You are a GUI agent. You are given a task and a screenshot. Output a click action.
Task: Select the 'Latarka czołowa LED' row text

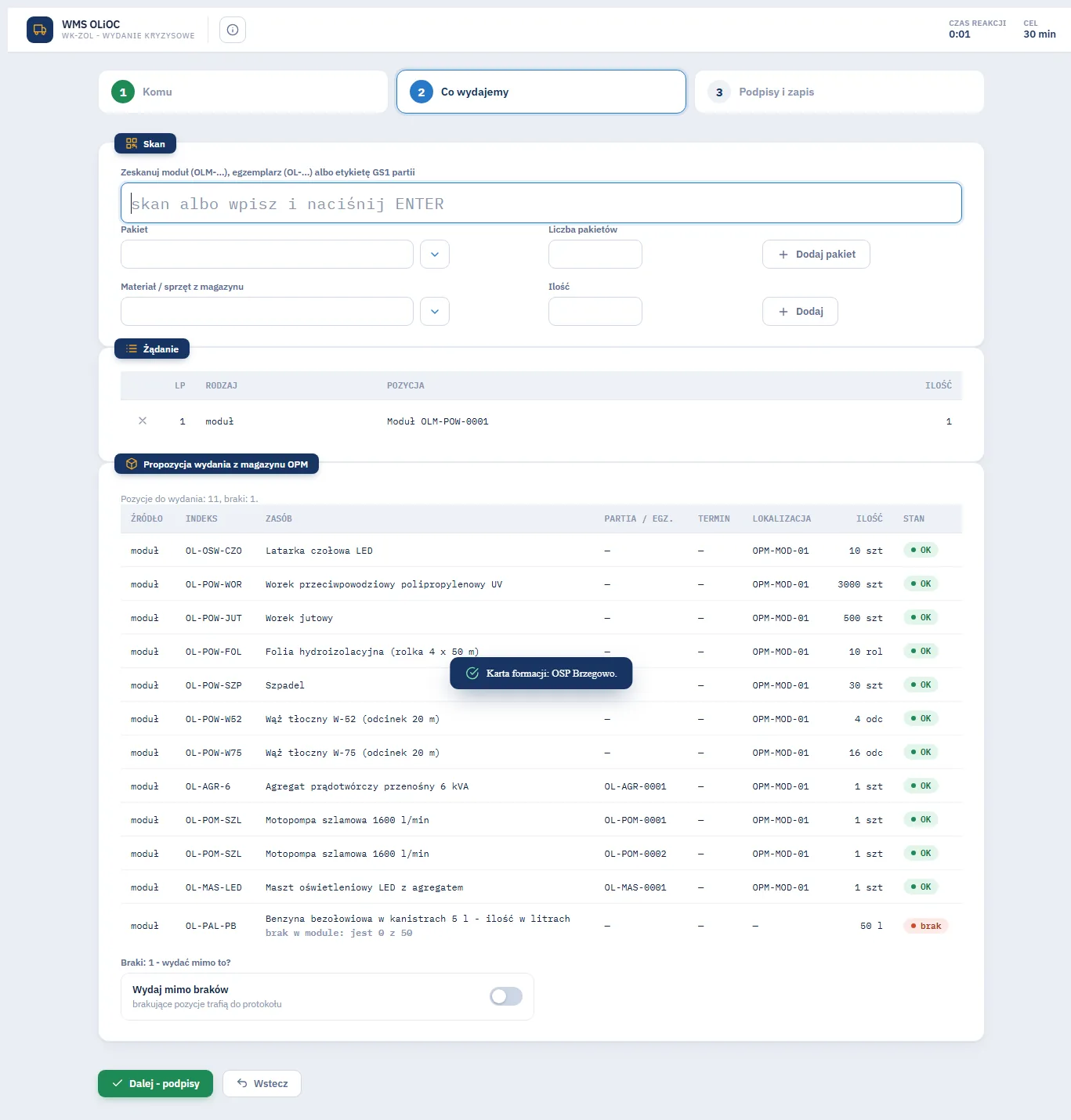pyautogui.click(x=319, y=551)
